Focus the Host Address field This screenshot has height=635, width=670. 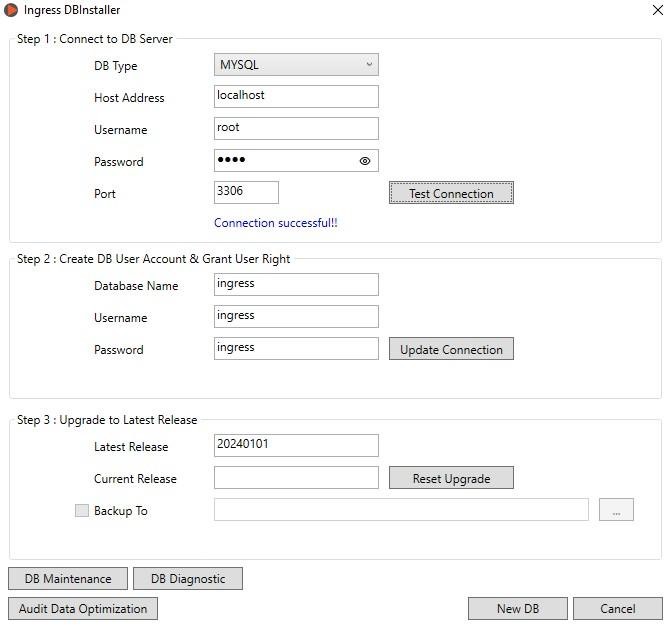[296, 97]
